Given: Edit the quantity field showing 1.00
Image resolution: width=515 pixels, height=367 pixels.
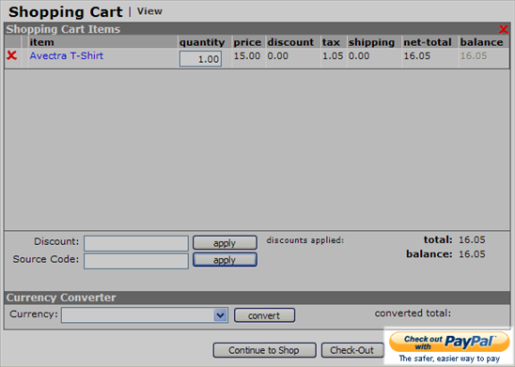Looking at the screenshot, I should (x=200, y=59).
